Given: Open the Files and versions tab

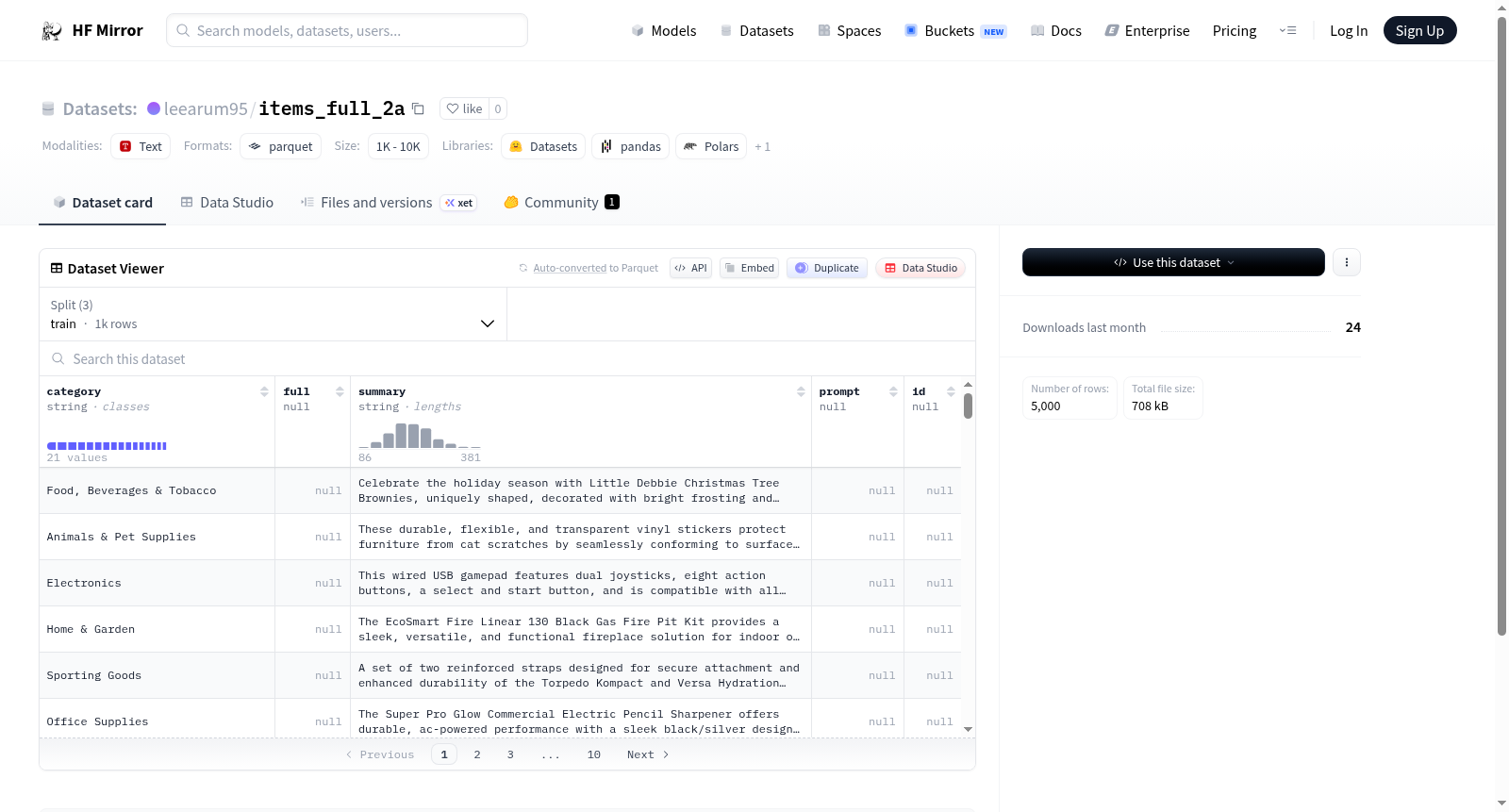Looking at the screenshot, I should (389, 202).
